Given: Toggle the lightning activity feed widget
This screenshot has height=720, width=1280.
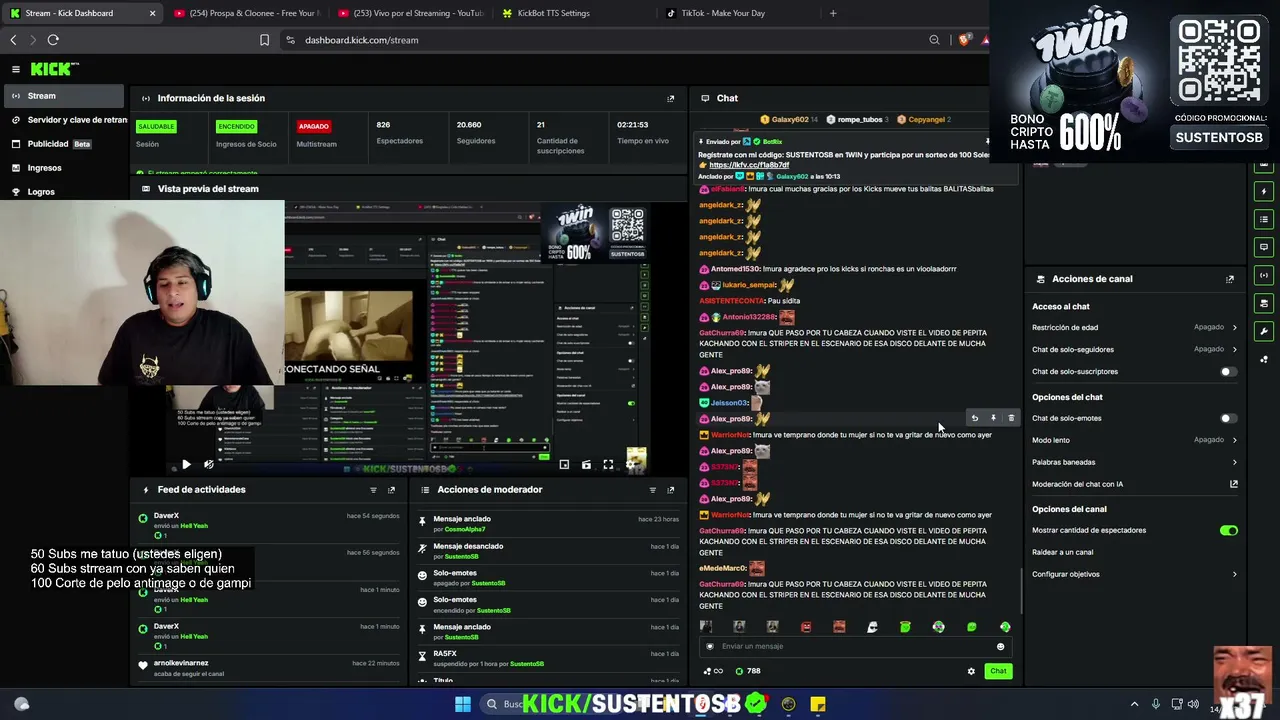Looking at the screenshot, I should tap(1264, 191).
